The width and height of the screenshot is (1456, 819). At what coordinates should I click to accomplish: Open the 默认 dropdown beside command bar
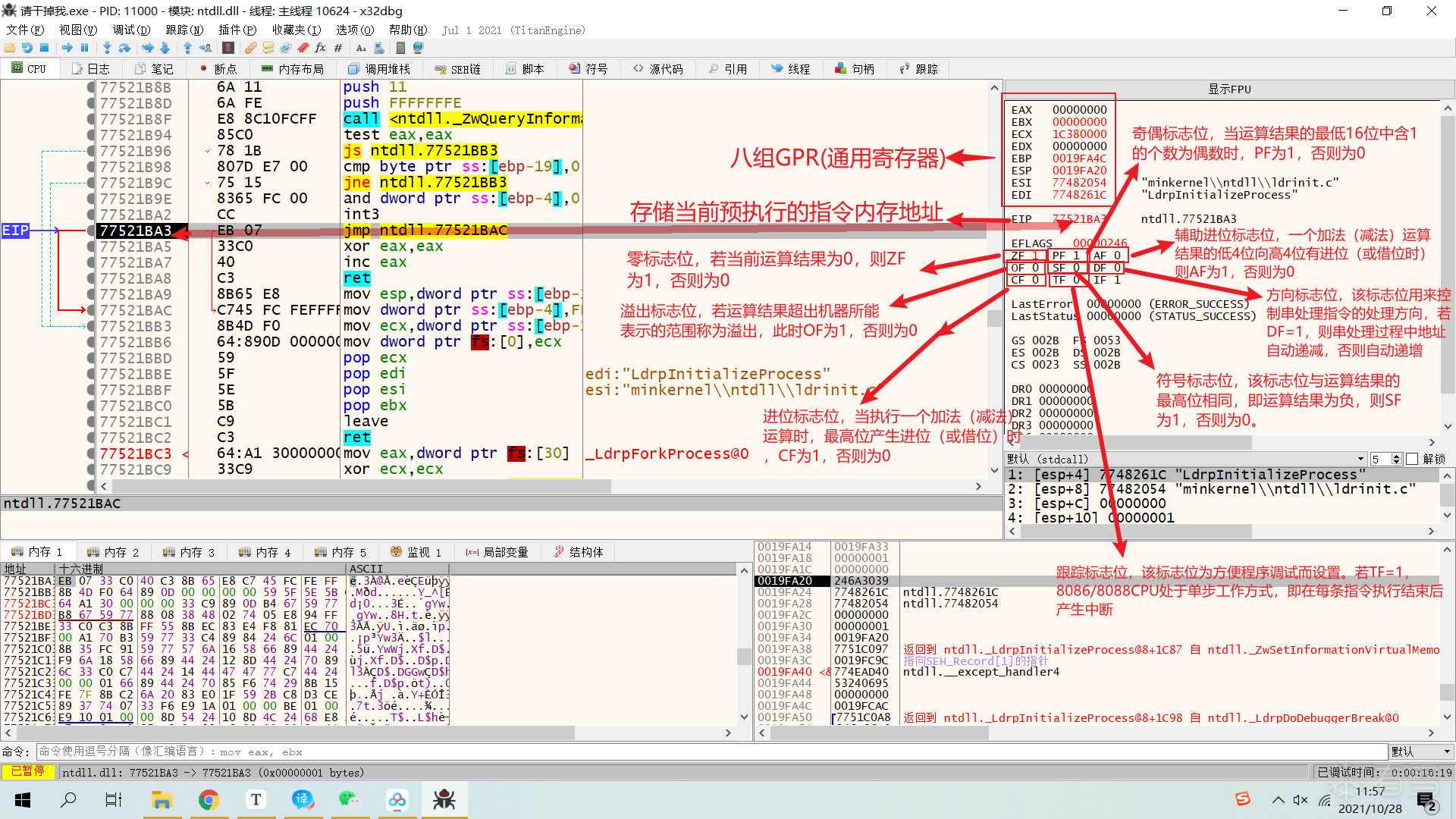pyautogui.click(x=1420, y=752)
